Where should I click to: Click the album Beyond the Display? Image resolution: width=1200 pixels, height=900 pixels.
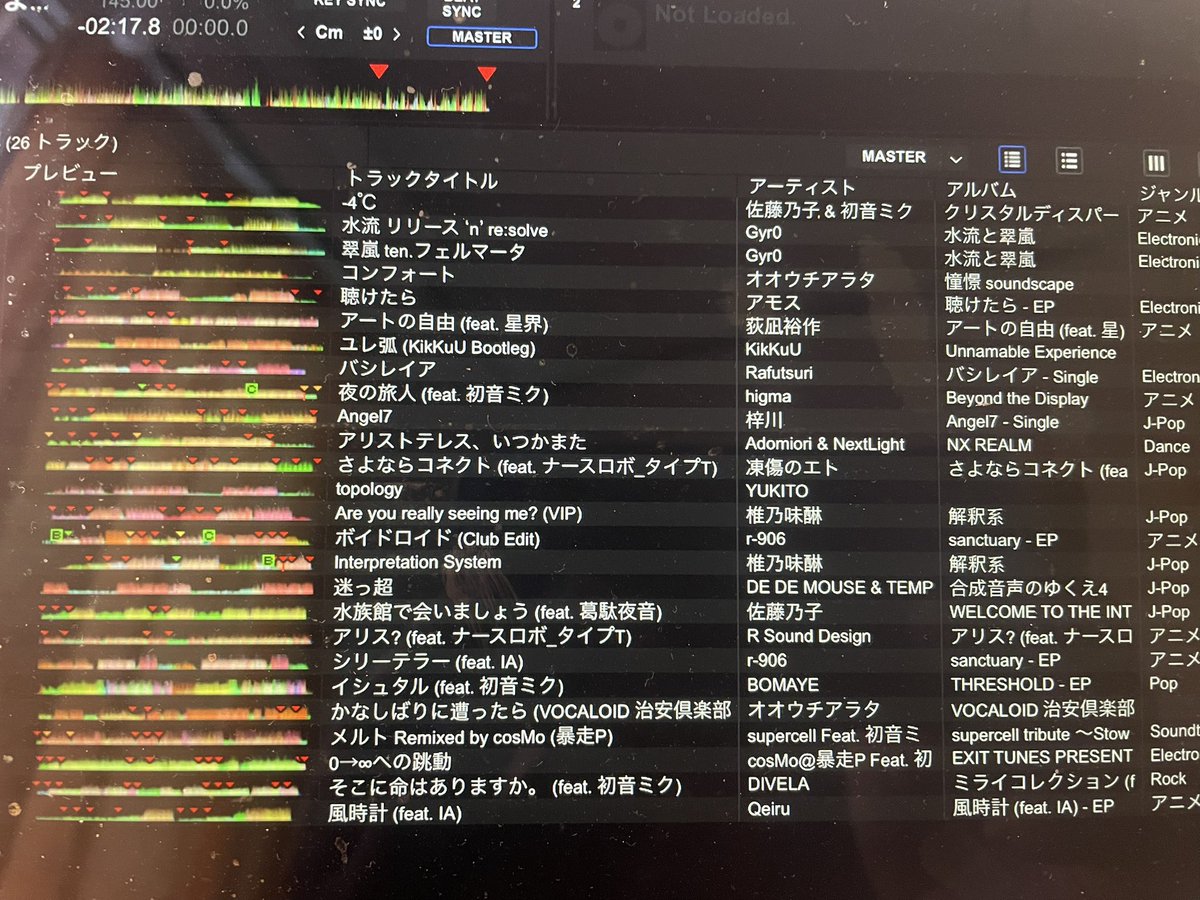pos(1017,399)
